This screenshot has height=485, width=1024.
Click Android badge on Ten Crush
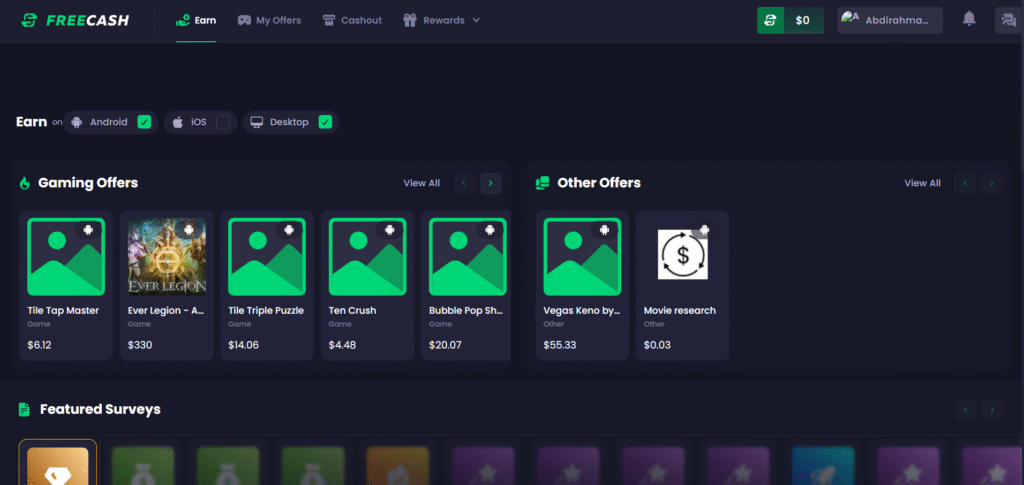(391, 229)
